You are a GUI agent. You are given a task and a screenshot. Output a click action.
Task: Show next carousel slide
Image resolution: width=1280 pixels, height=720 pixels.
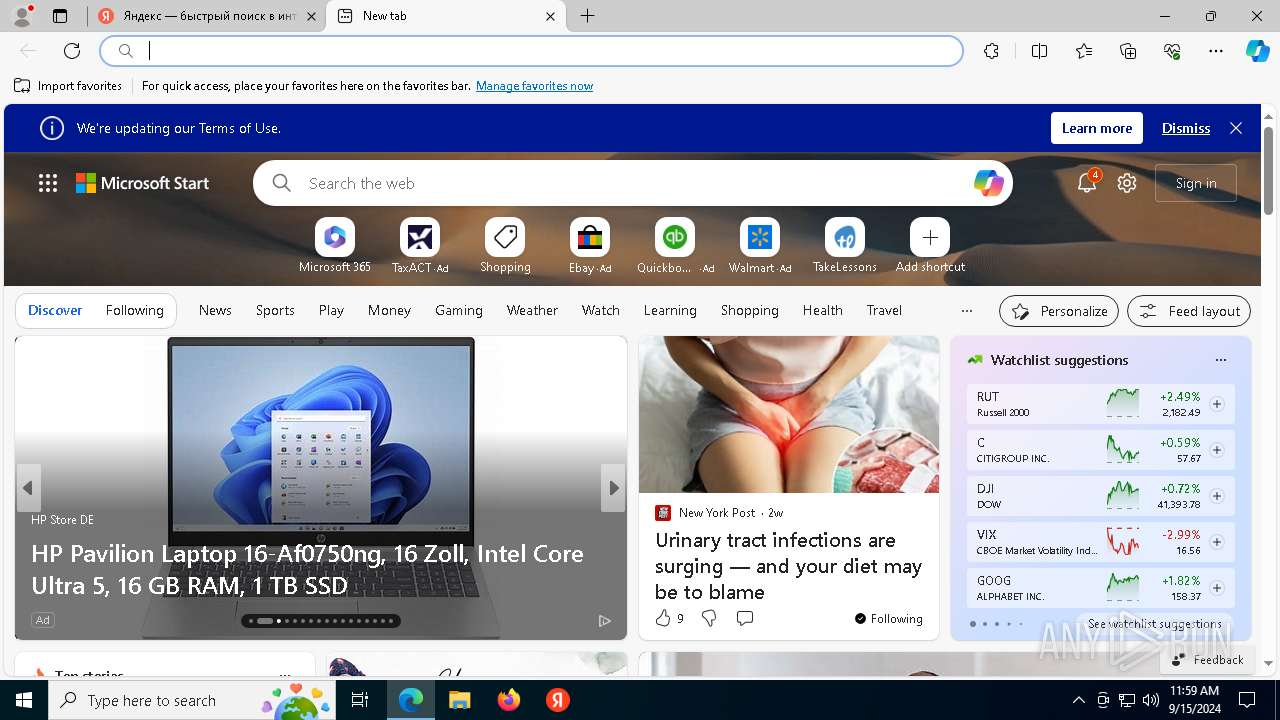pyautogui.click(x=614, y=488)
